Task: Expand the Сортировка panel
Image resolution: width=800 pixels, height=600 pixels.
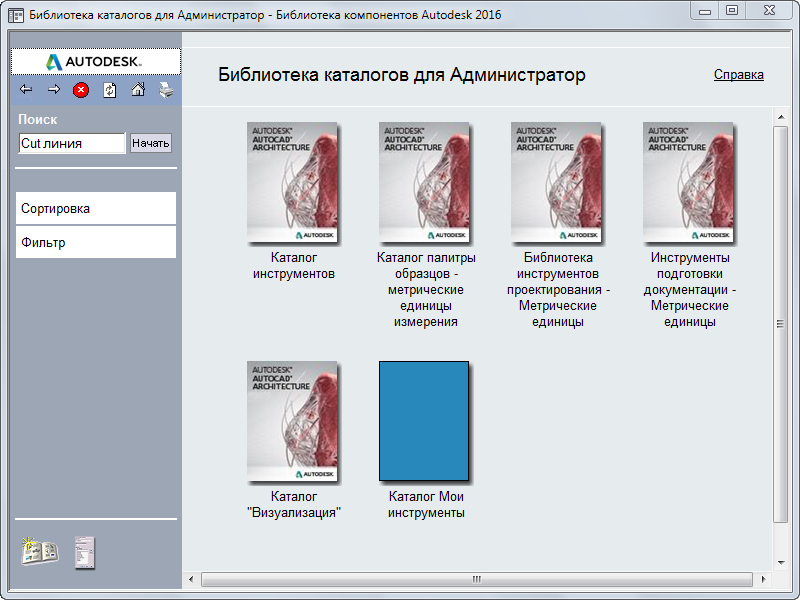Action: click(x=96, y=208)
